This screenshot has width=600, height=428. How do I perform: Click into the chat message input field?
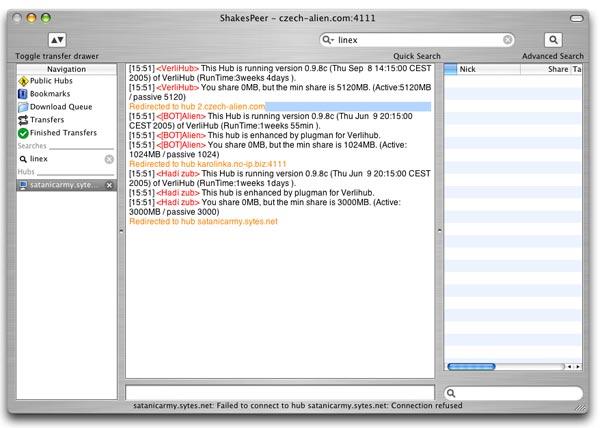(x=280, y=393)
